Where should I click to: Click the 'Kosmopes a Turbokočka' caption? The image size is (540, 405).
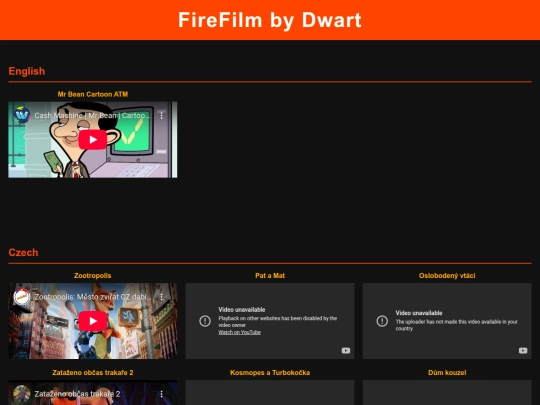[270, 373]
